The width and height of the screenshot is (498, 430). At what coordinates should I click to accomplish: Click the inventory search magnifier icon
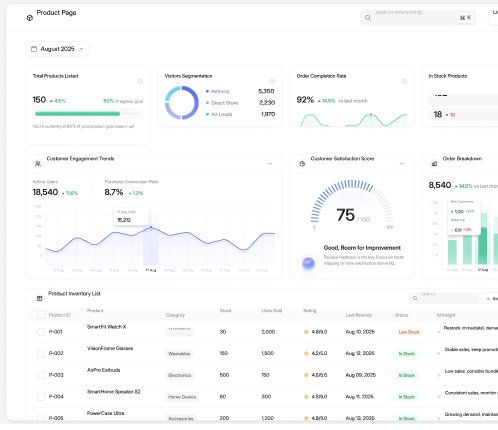(x=415, y=298)
